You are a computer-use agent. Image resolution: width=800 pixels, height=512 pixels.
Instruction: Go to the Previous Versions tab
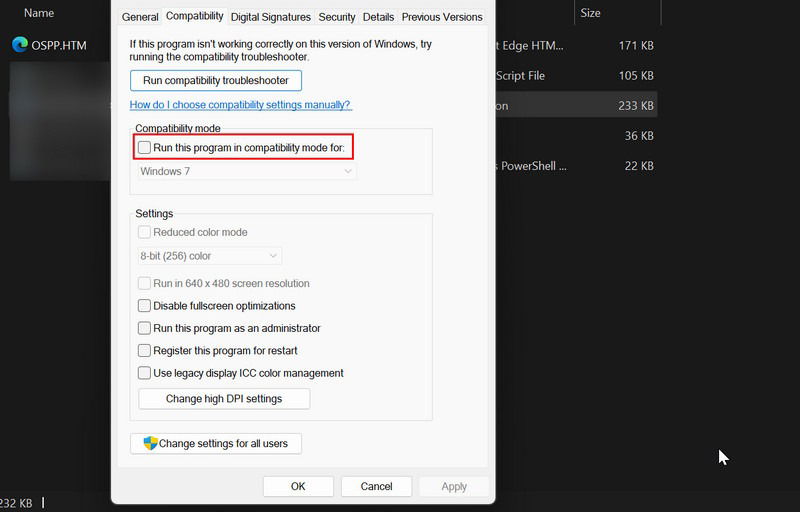tap(442, 17)
